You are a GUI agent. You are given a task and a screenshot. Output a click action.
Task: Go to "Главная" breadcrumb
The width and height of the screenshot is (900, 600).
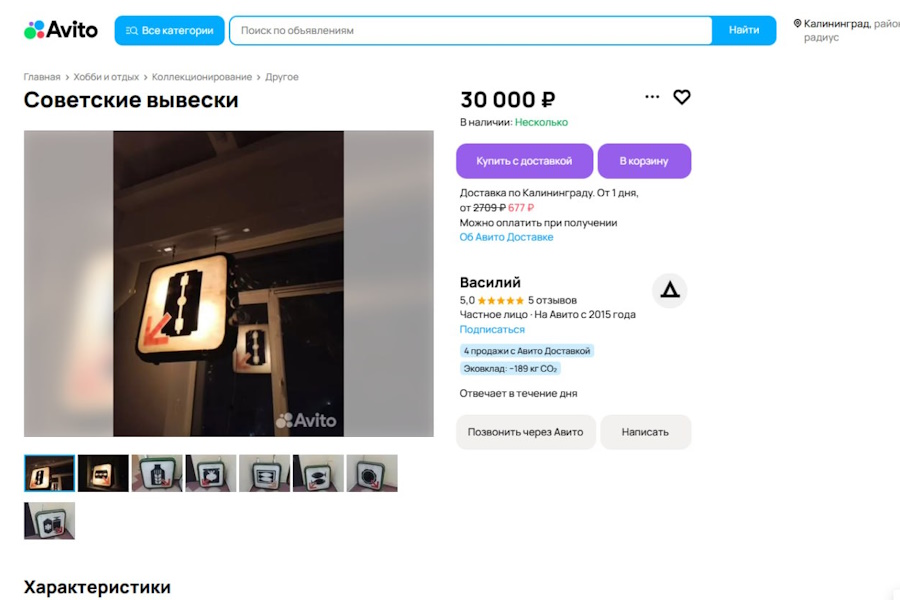42,77
